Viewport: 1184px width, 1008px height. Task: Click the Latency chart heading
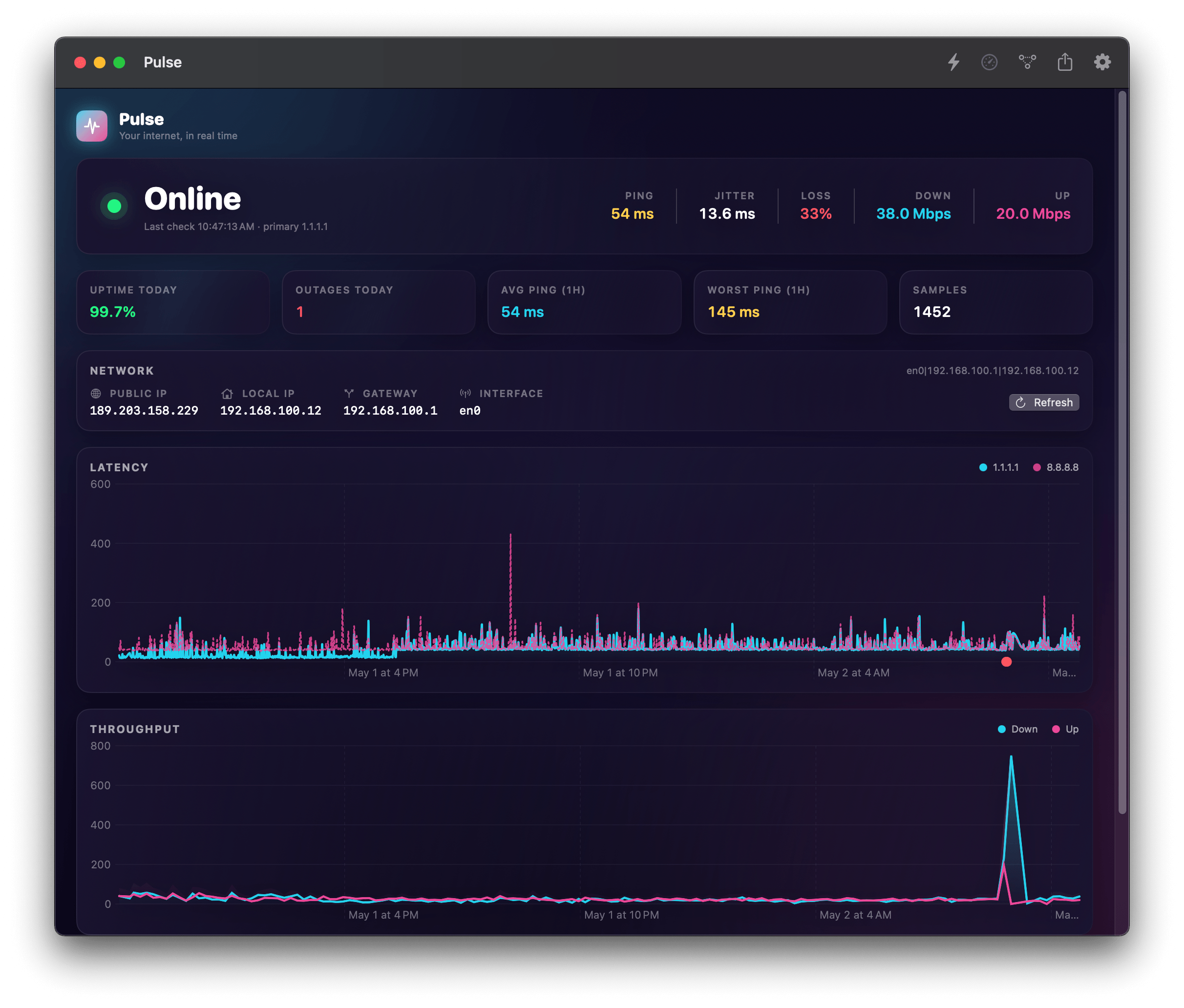(x=119, y=467)
